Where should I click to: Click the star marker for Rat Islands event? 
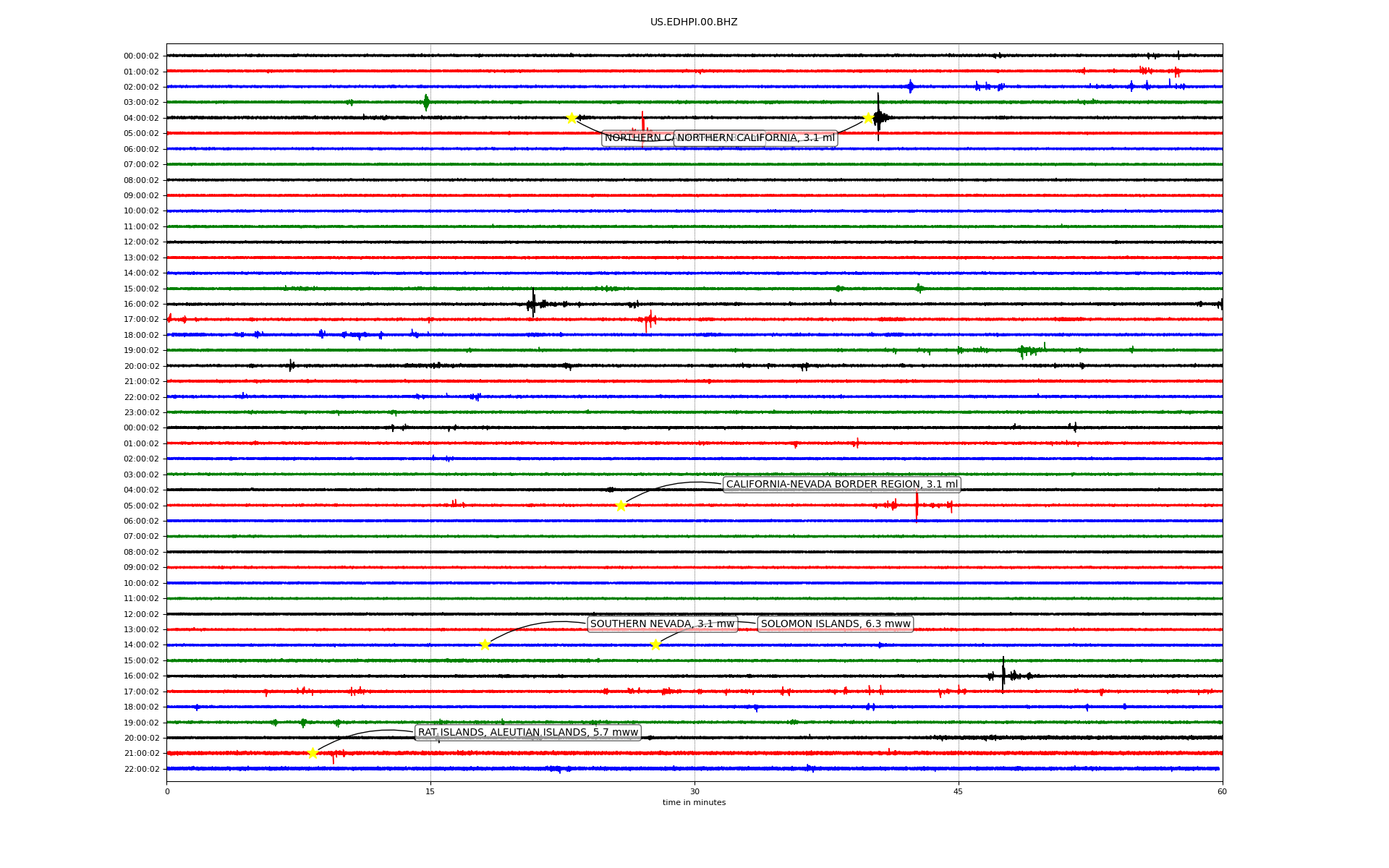(x=313, y=753)
